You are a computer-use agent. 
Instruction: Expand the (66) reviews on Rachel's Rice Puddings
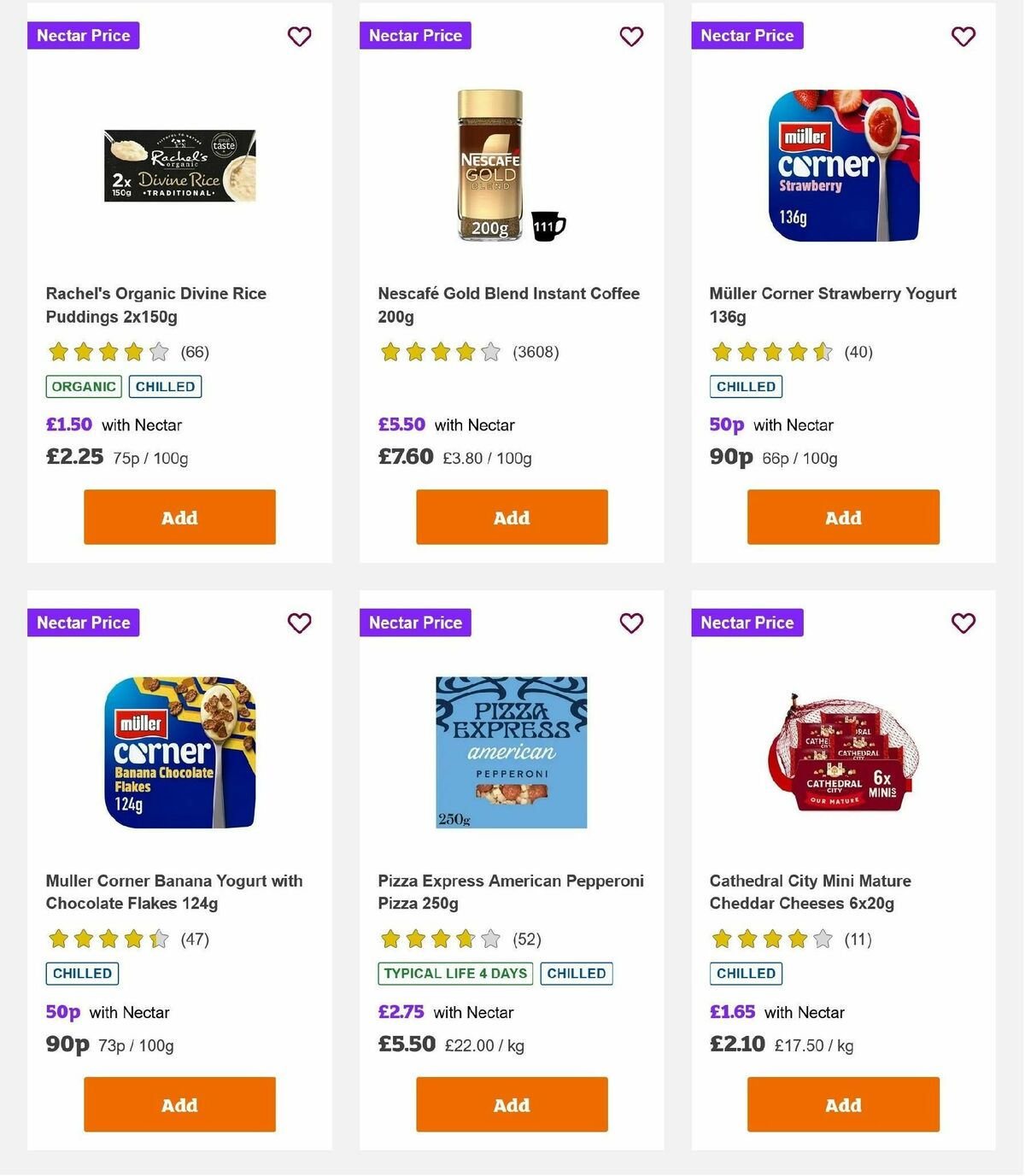195,352
